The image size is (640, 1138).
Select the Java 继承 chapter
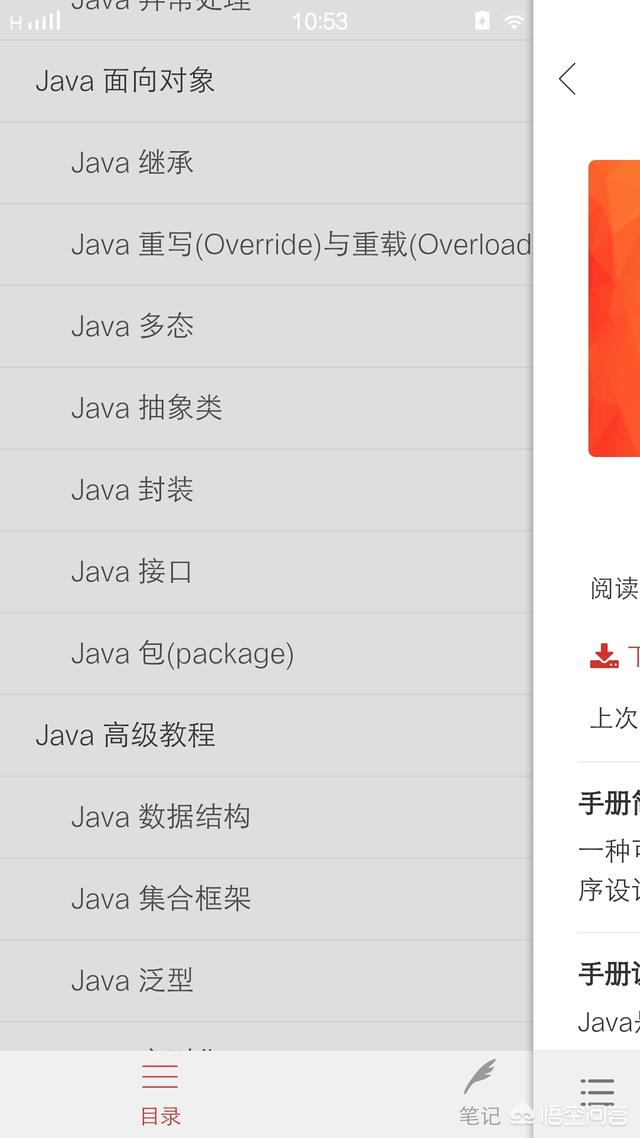point(266,163)
